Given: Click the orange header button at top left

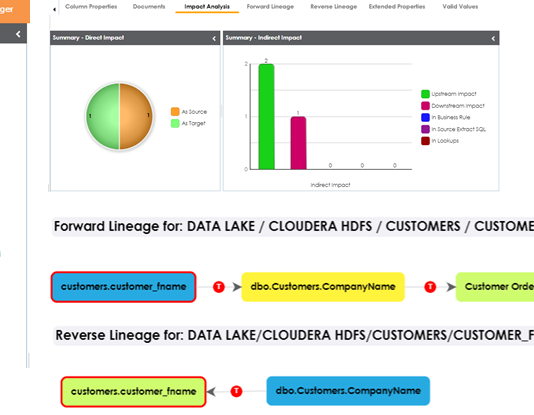Looking at the screenshot, I should tap(15, 11).
